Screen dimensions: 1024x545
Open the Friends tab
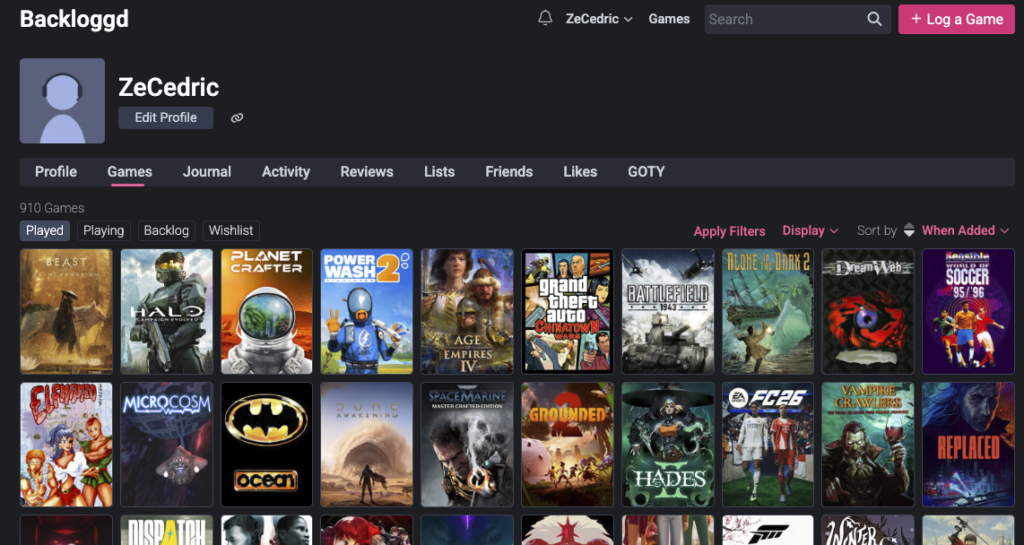click(x=509, y=172)
